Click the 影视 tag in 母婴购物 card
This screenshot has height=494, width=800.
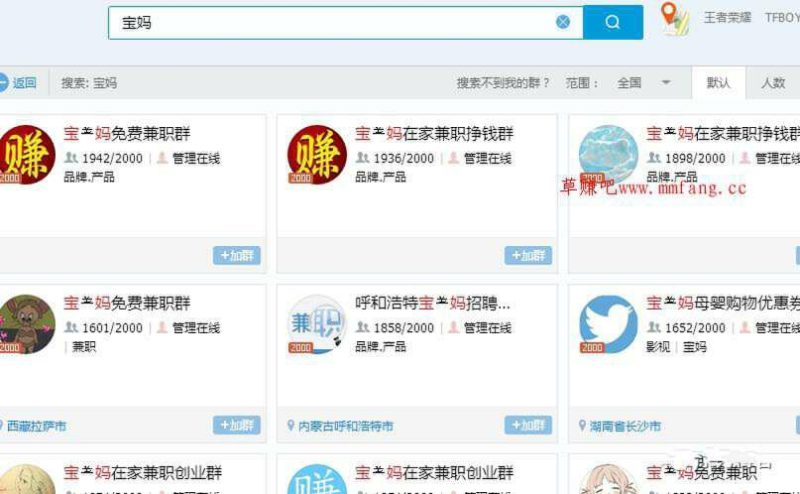coord(658,347)
